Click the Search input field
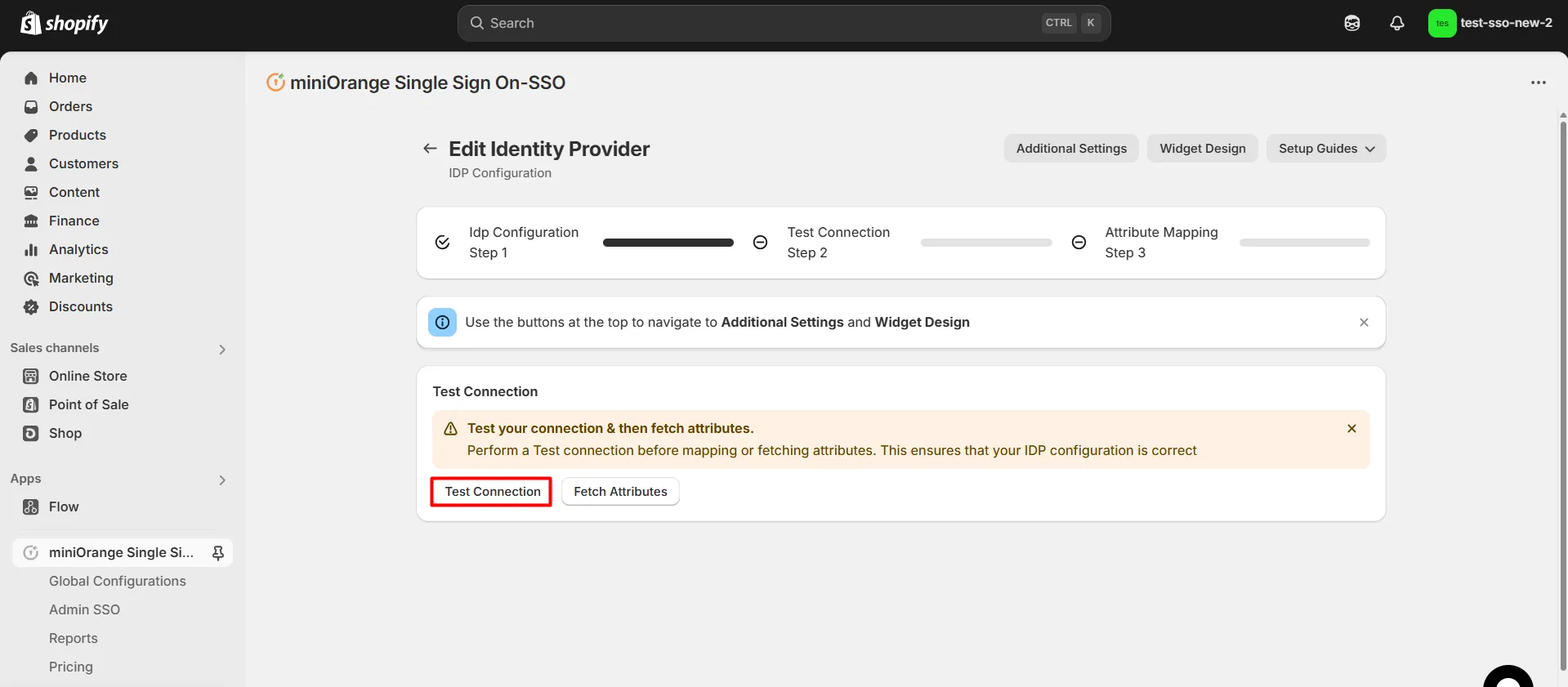Screen dimensions: 1568x687 tap(760, 24)
